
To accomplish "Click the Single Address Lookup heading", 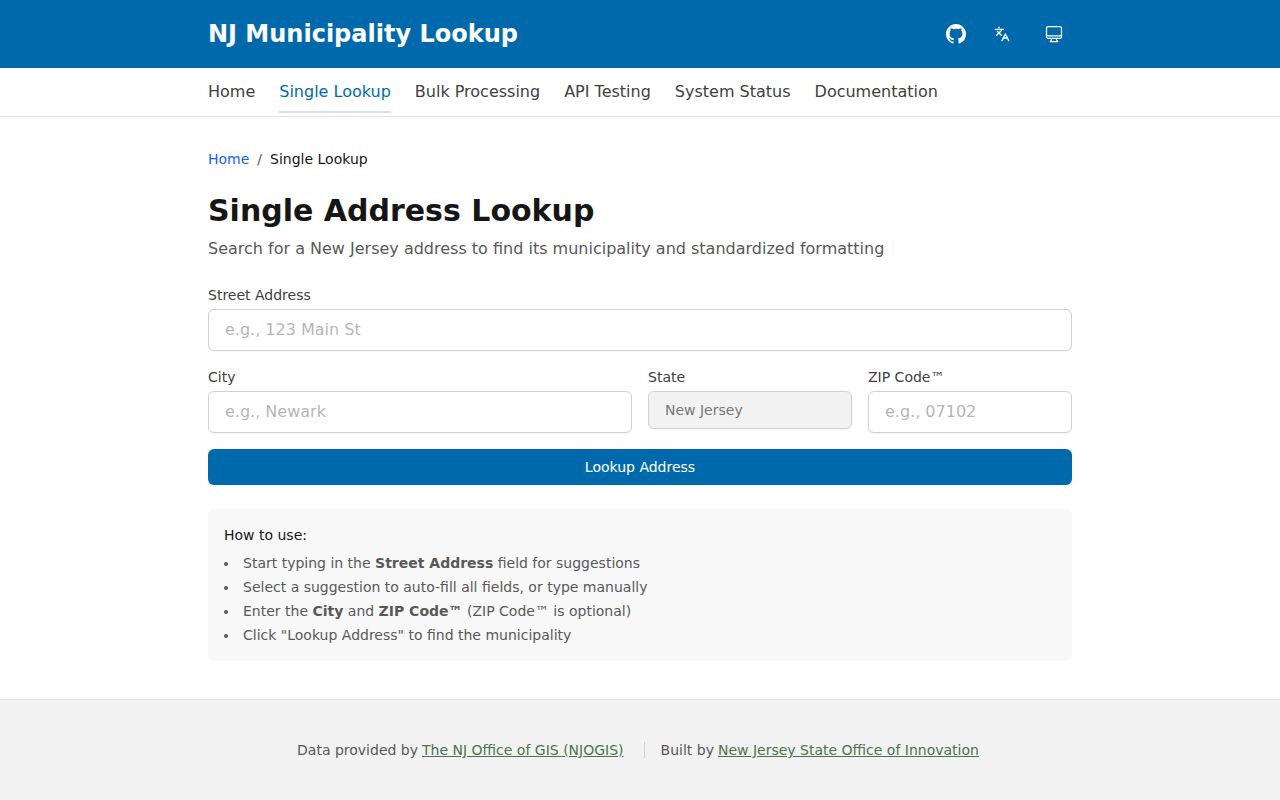I will coord(401,211).
